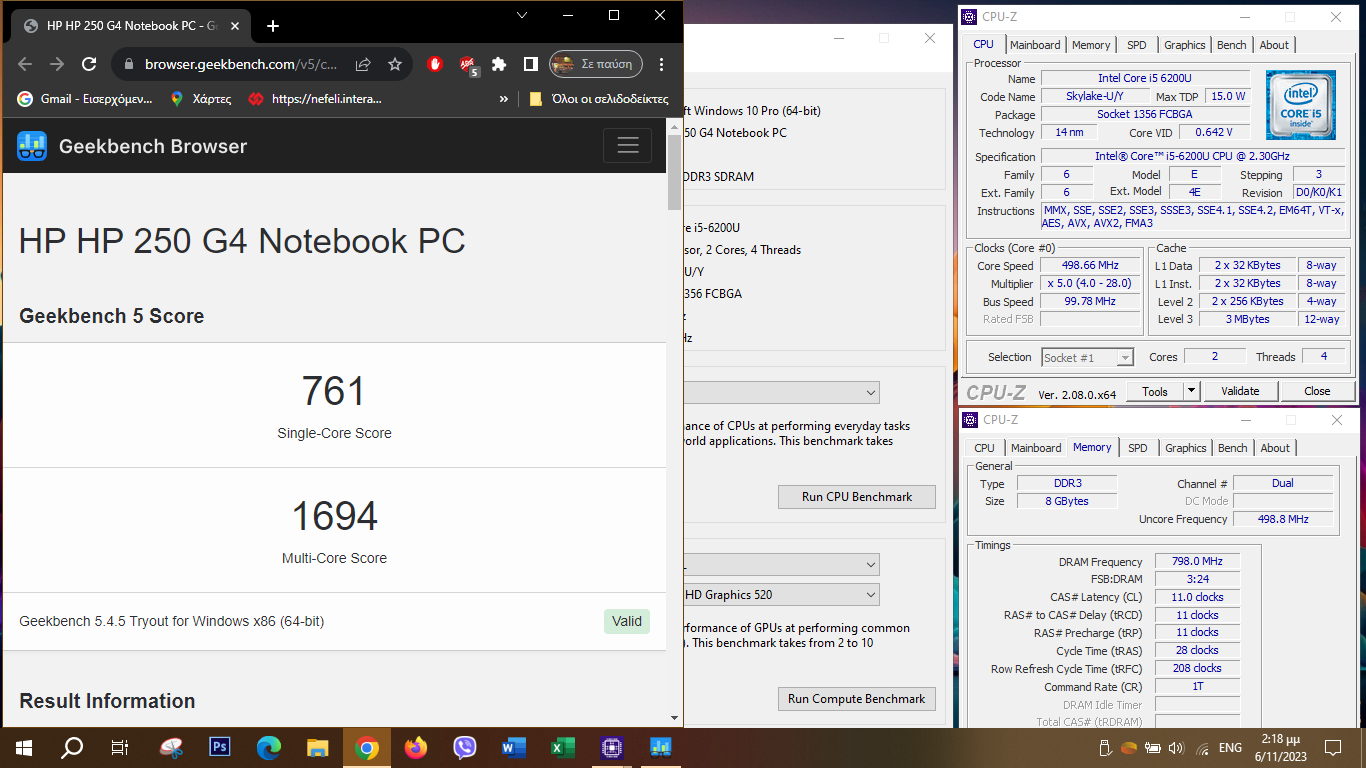Toggle Chrome side panel icon
The height and width of the screenshot is (768, 1366).
531,64
